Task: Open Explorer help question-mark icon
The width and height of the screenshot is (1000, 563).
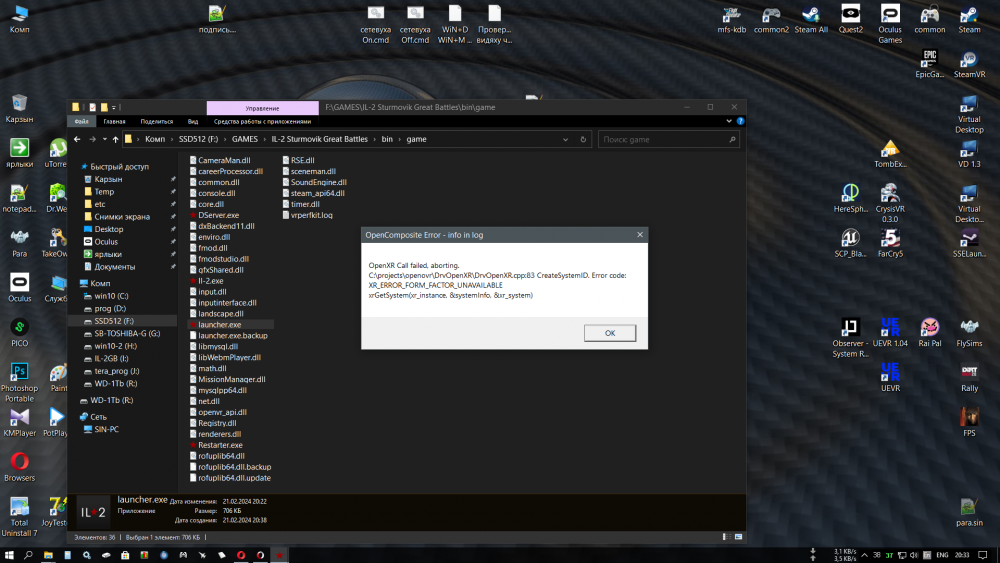Action: tap(740, 121)
